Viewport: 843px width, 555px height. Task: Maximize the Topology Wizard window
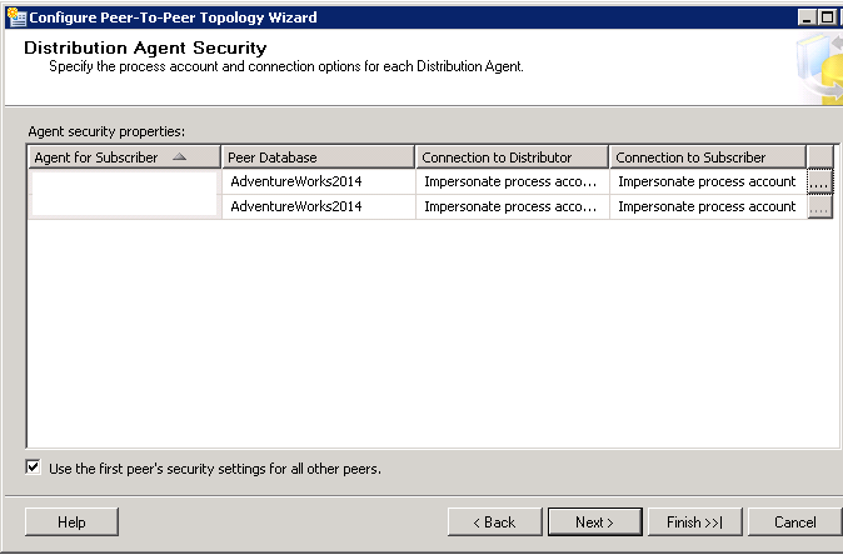tap(827, 18)
